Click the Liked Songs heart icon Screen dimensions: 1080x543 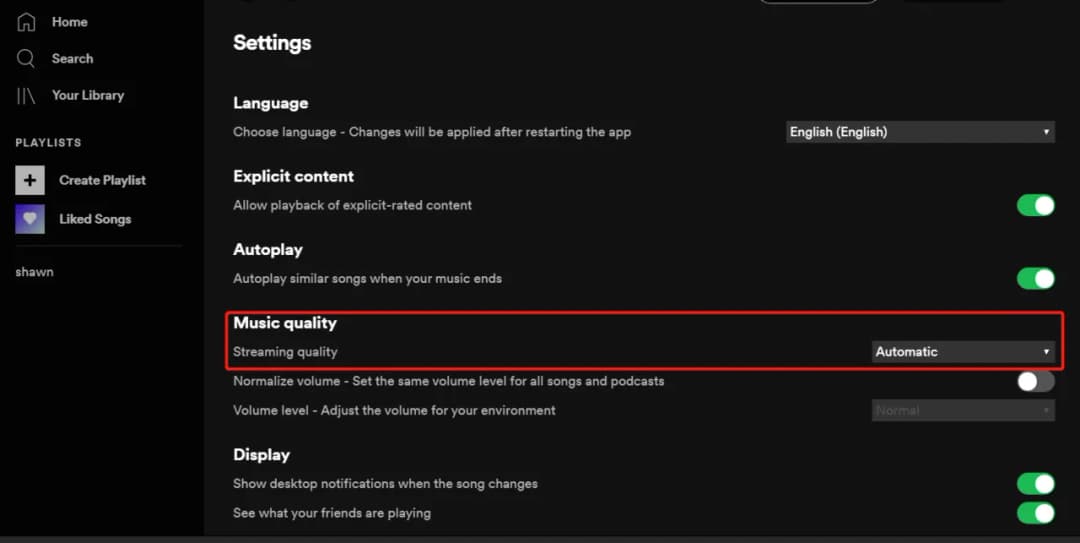coord(30,219)
